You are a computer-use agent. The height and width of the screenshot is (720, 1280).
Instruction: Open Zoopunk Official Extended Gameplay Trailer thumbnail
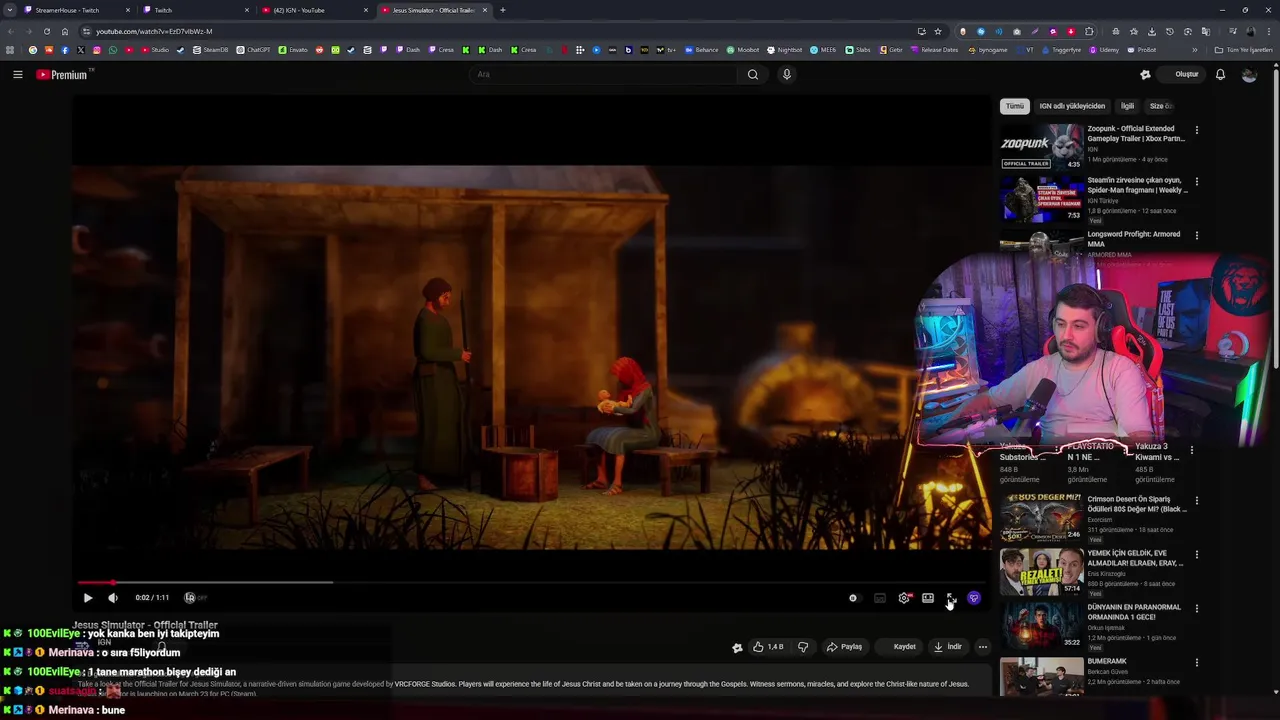pos(1042,147)
